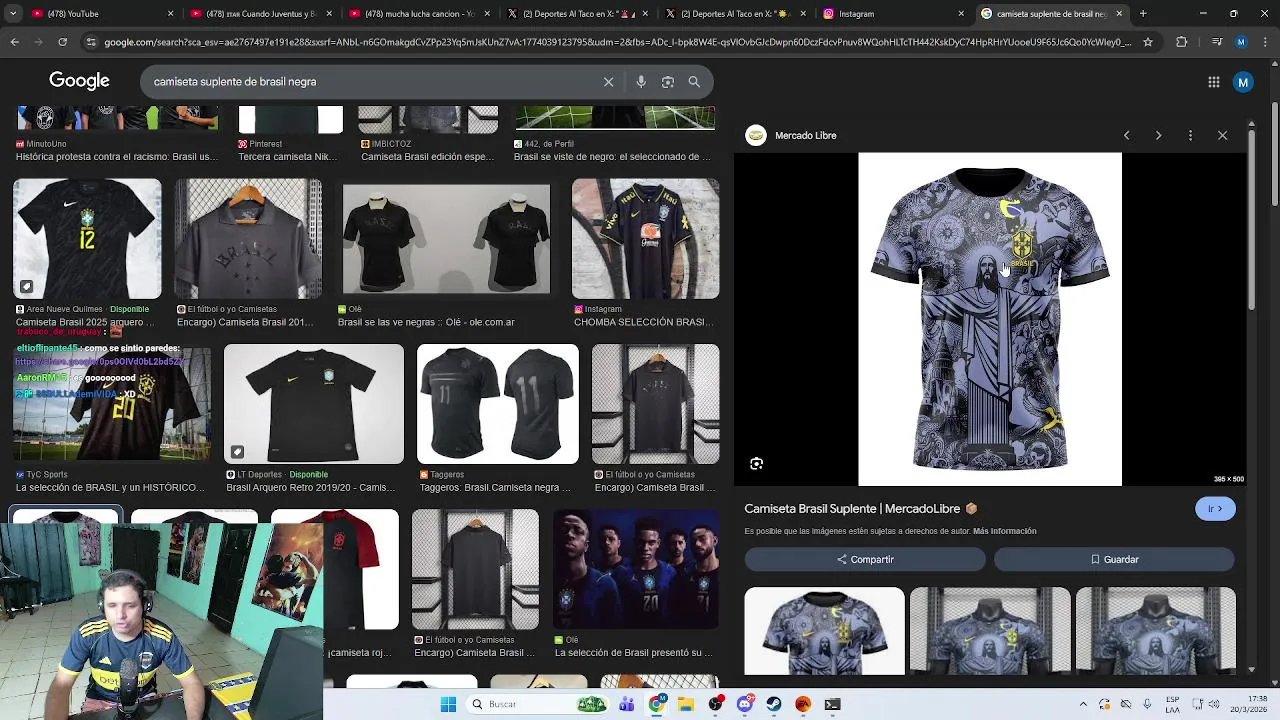This screenshot has width=1280, height=720.
Task: Search inside the image with Lens icon
Action: (756, 464)
